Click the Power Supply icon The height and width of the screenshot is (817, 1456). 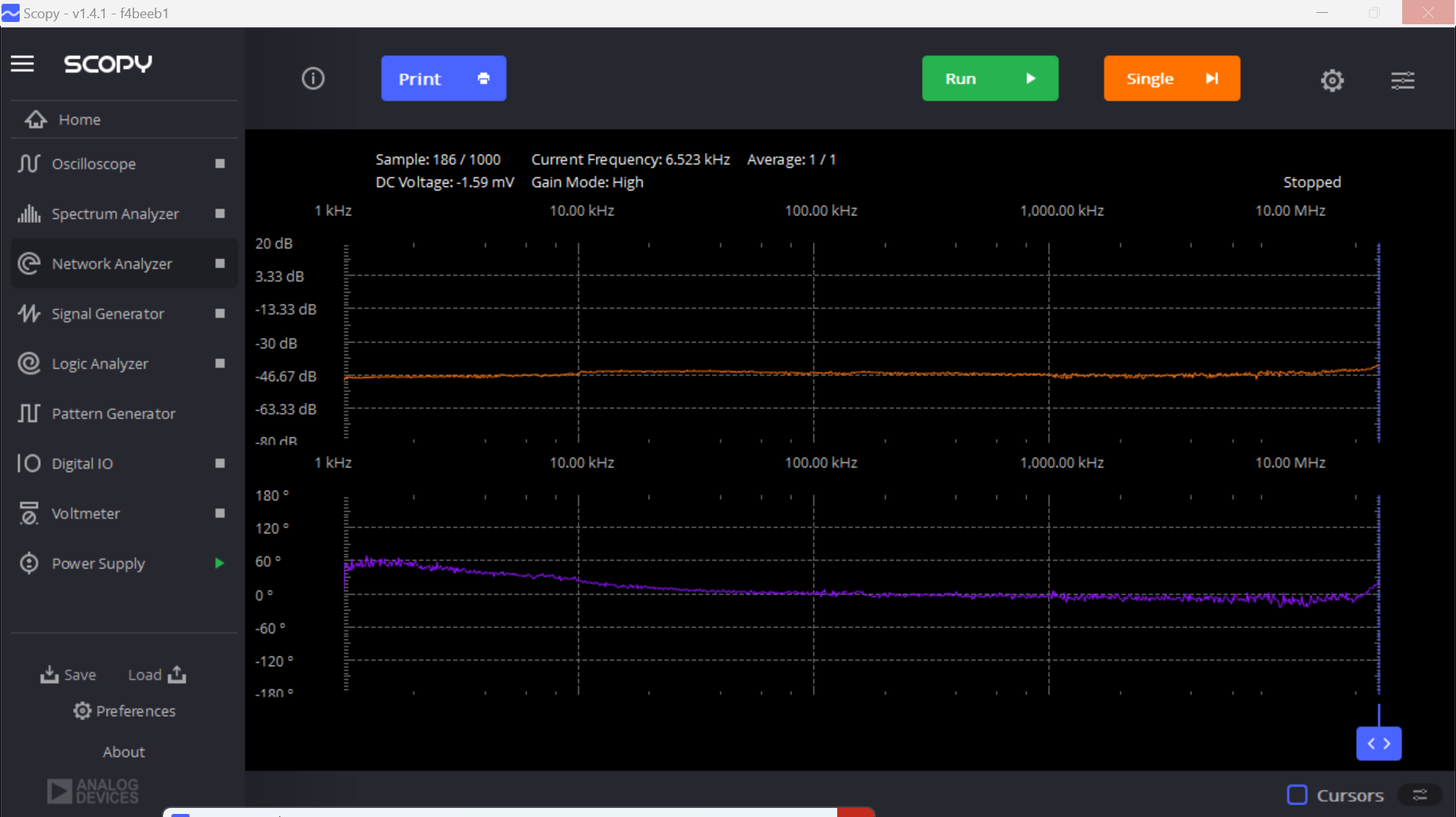click(29, 564)
